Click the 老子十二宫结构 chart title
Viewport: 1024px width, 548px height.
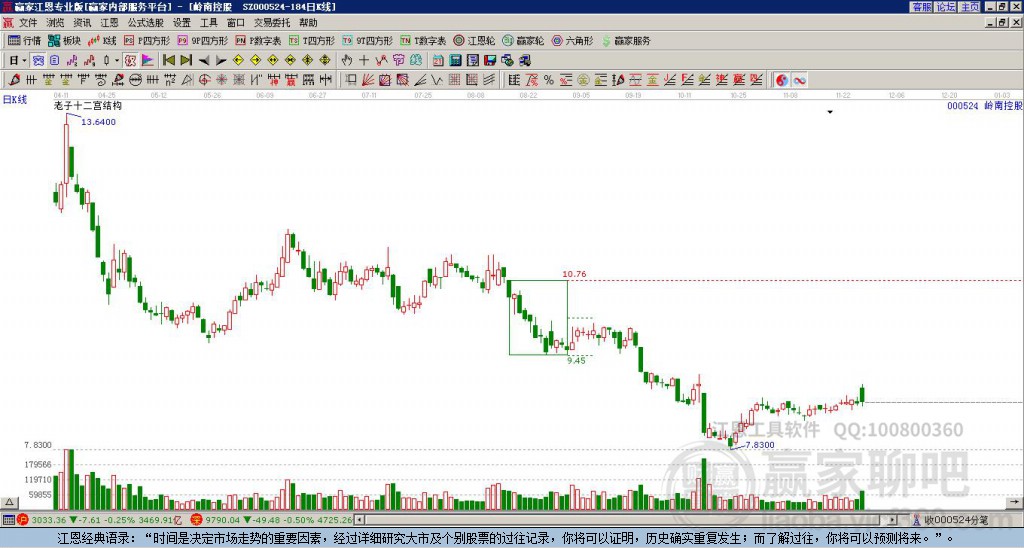click(x=88, y=105)
